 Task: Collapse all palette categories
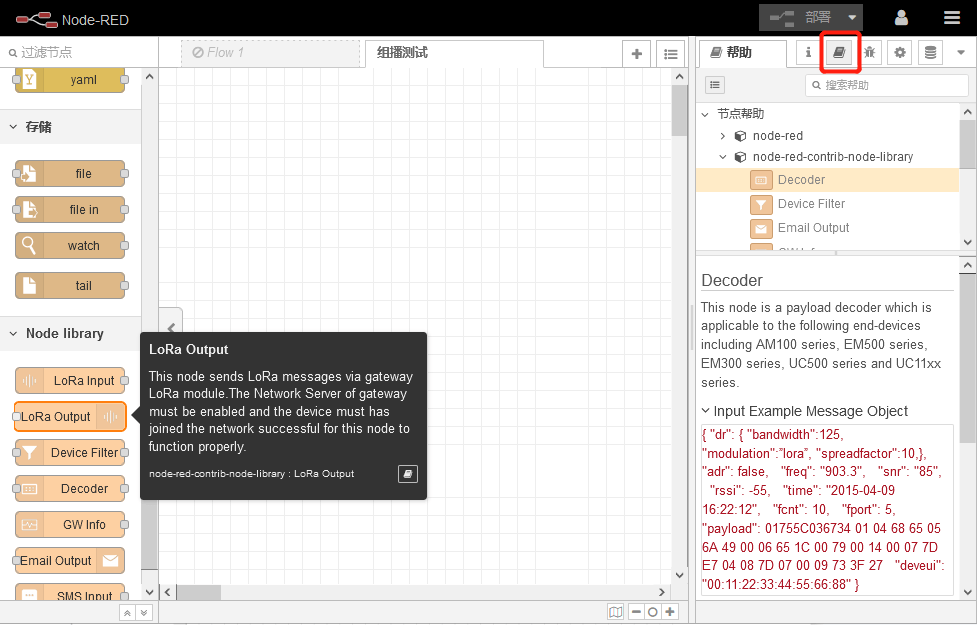[x=127, y=613]
